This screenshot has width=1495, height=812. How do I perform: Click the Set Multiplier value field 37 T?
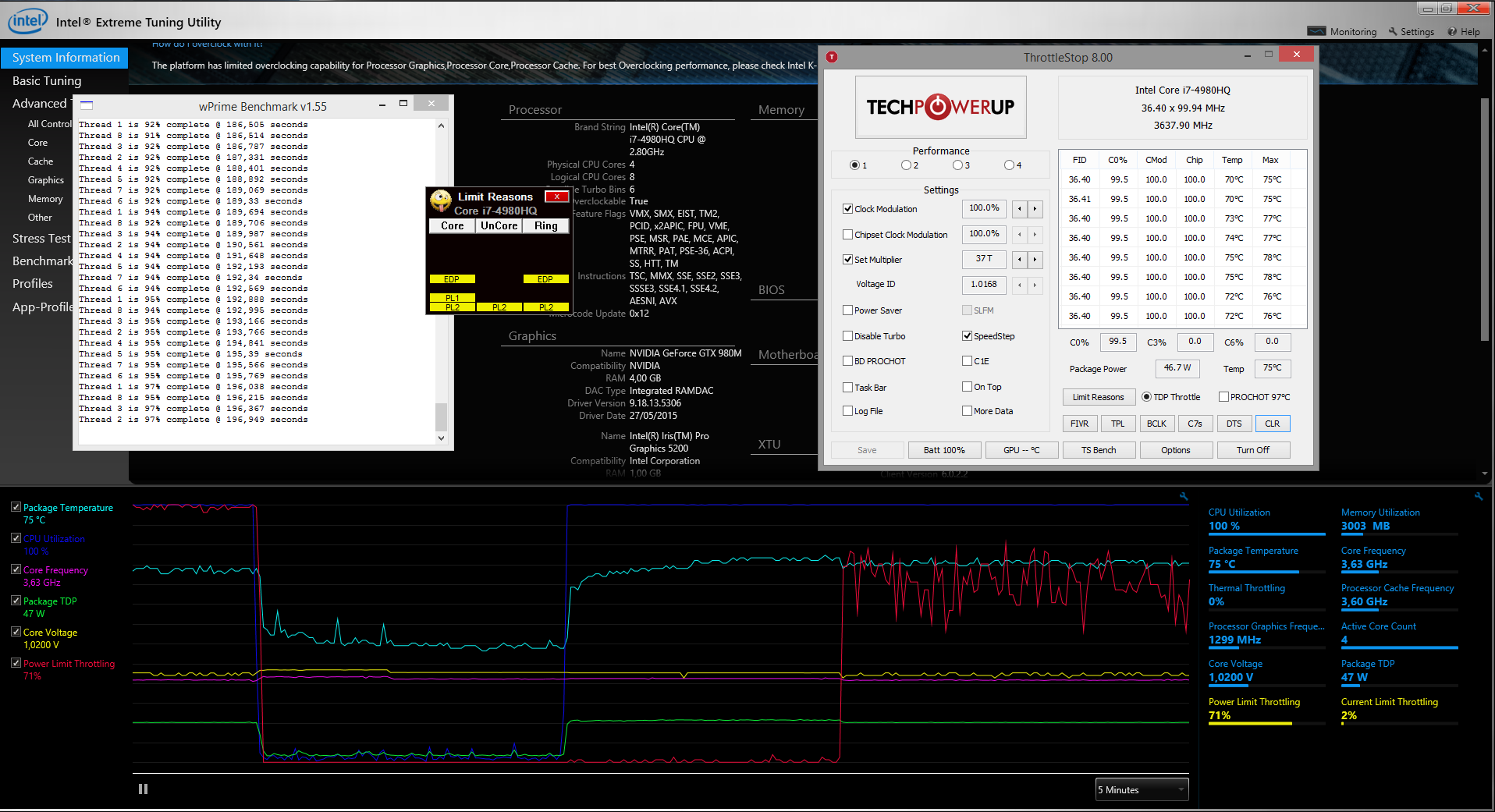coord(984,259)
